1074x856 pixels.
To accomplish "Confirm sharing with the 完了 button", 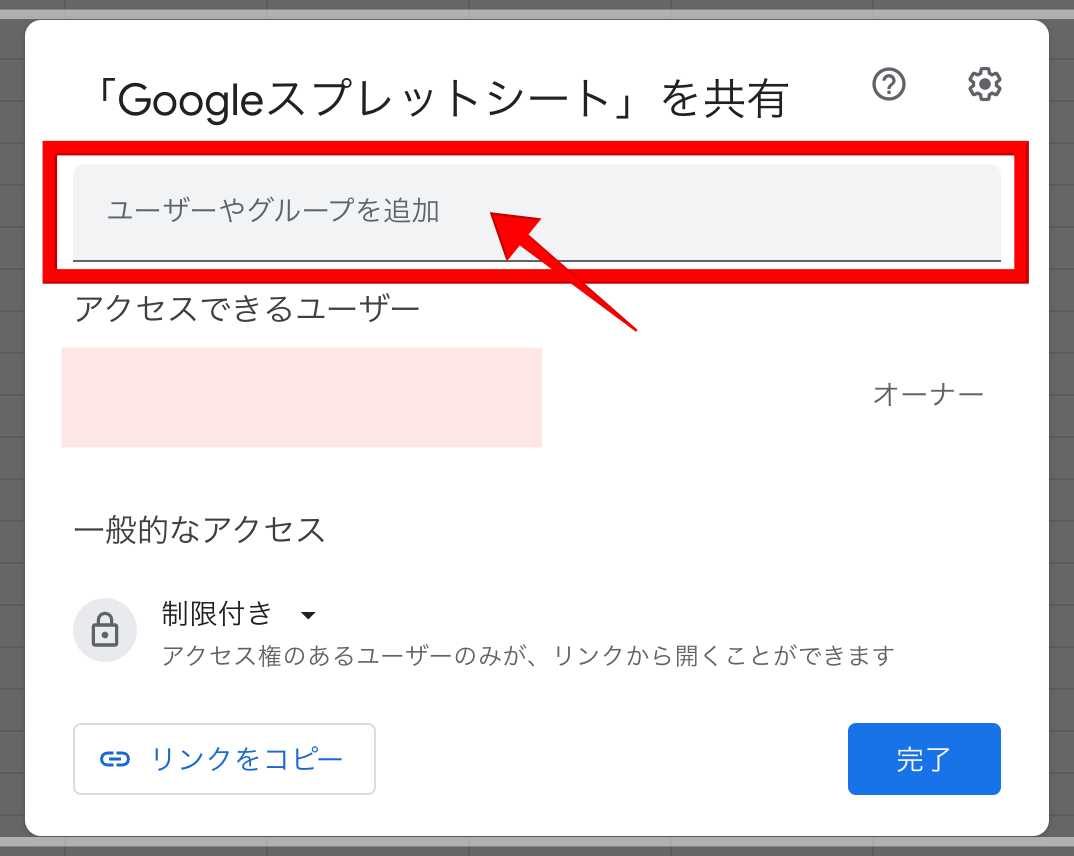I will [x=924, y=759].
